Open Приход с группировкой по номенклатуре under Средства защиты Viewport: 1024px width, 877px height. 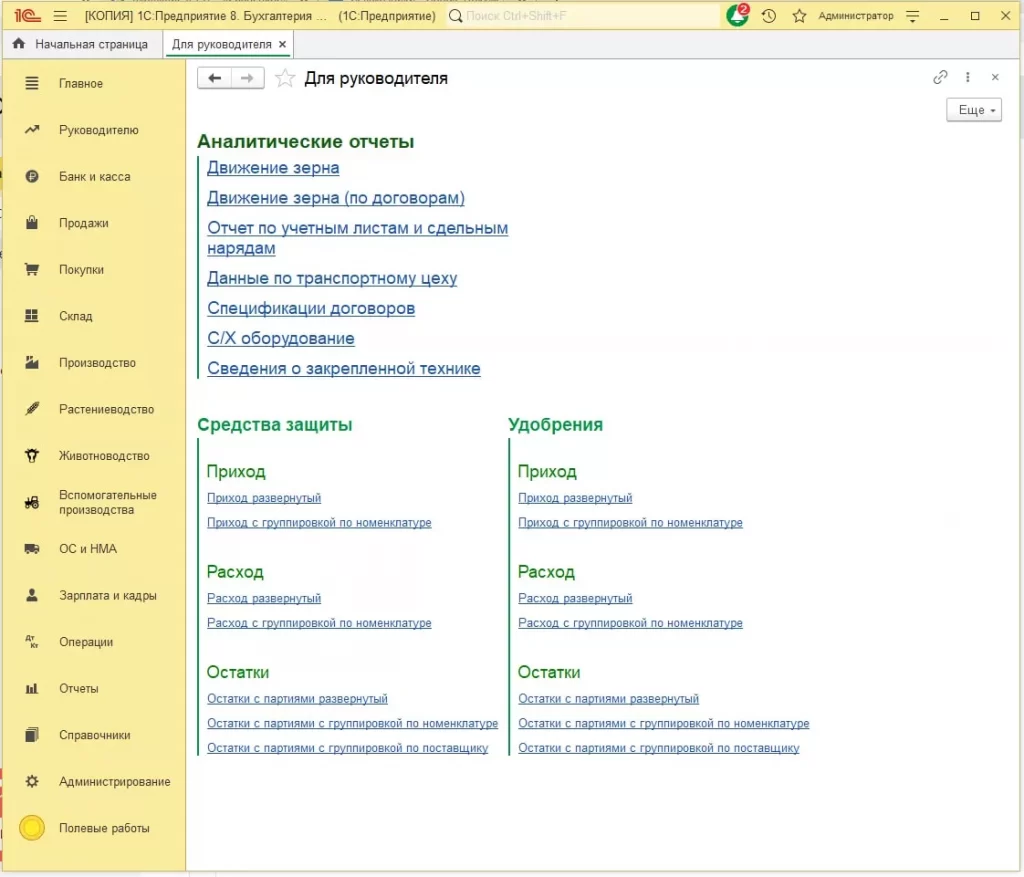319,522
